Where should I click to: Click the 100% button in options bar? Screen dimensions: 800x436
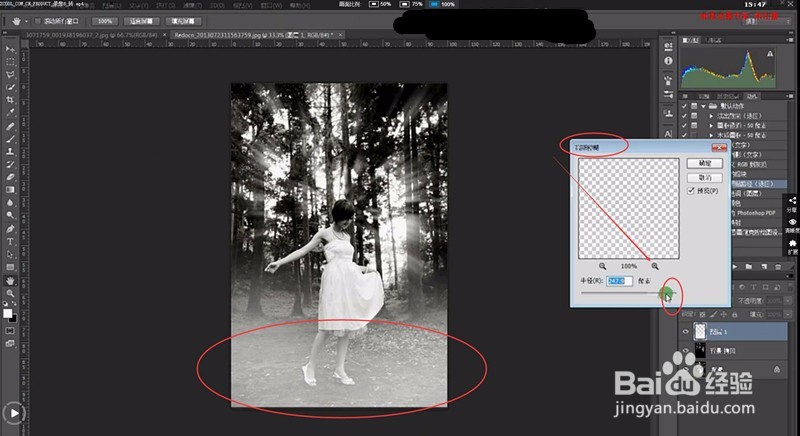pos(105,21)
